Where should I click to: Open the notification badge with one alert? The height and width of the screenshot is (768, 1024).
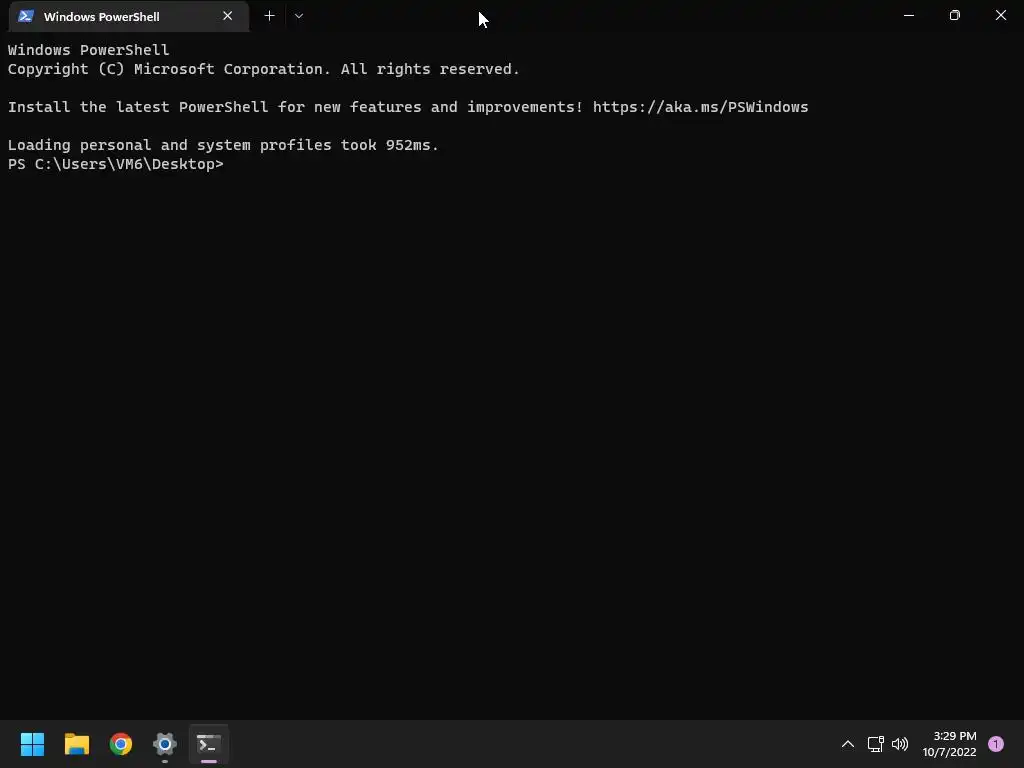click(996, 744)
